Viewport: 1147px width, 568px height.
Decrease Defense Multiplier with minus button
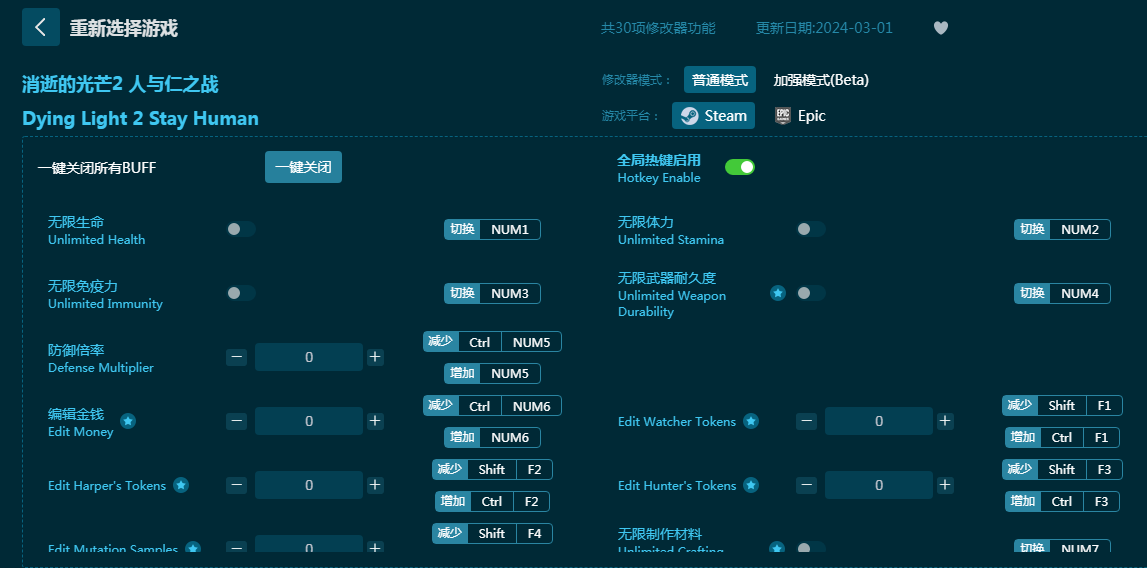tap(236, 357)
